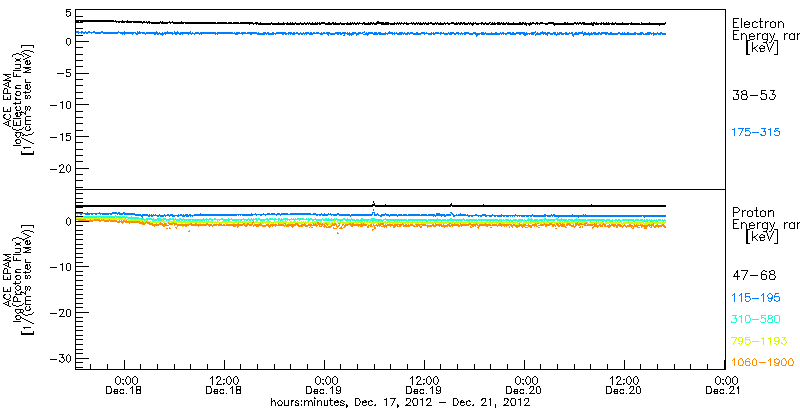Click the 795-1193 proton energy legend label
Viewport: 800px width, 410px height.
760,341
